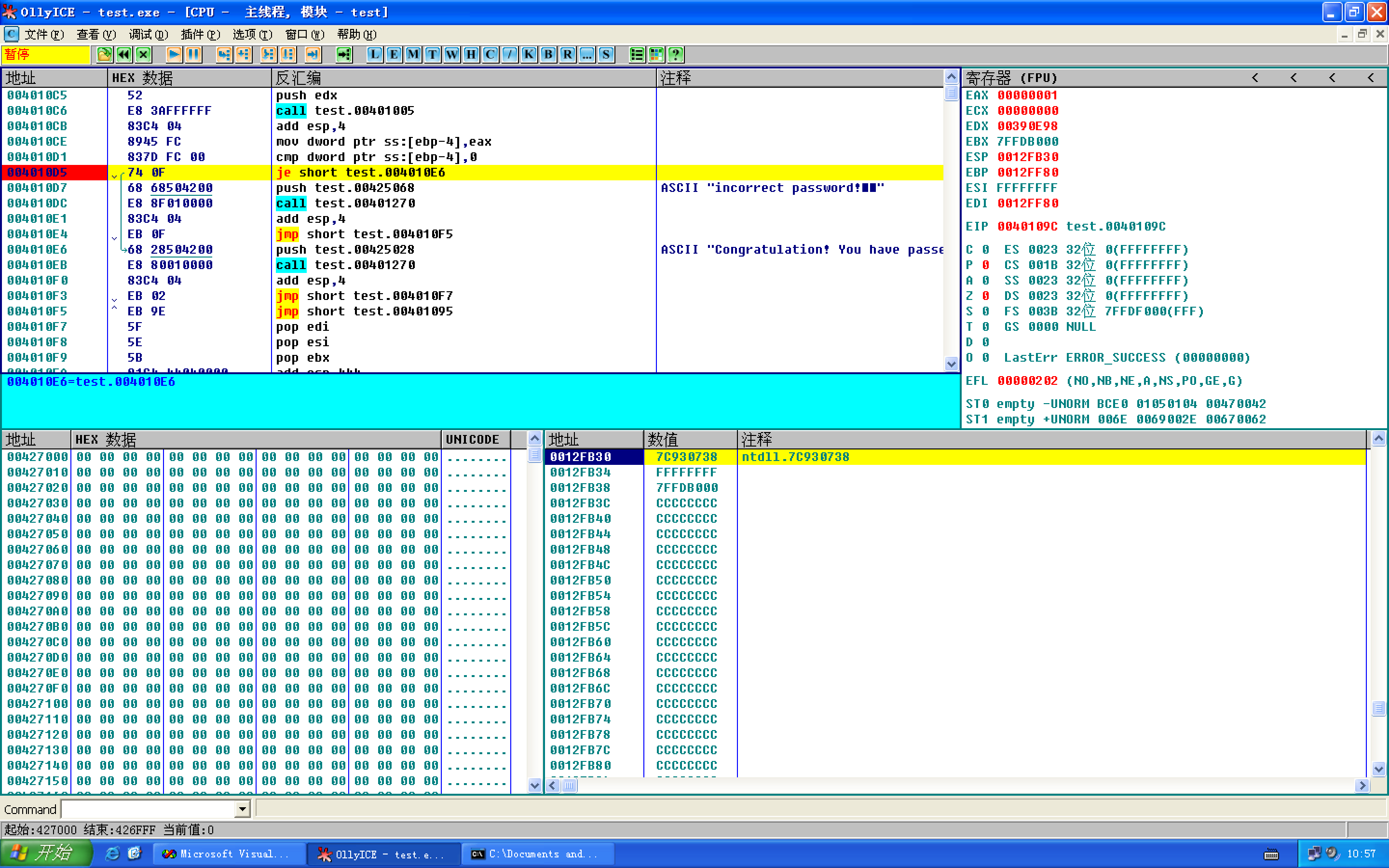The image size is (1389, 868).
Task: Open the 插件(P) menu
Action: pyautogui.click(x=200, y=34)
